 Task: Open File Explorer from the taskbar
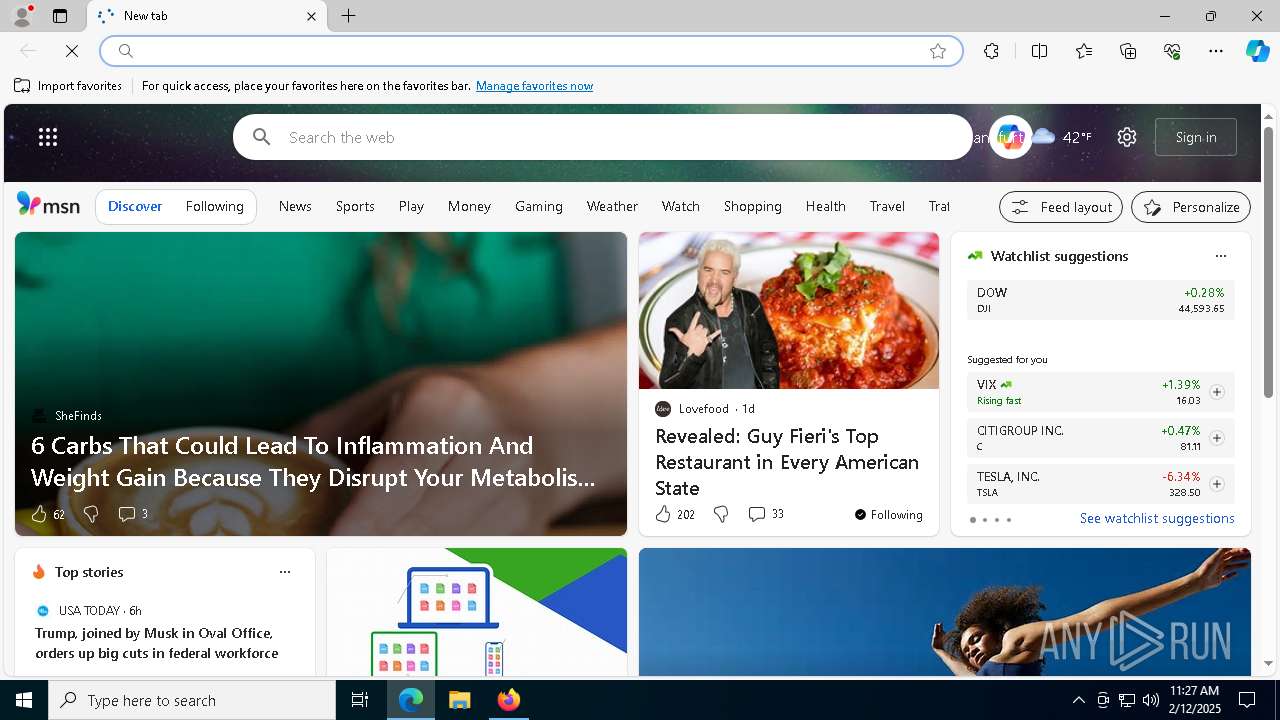coord(459,700)
